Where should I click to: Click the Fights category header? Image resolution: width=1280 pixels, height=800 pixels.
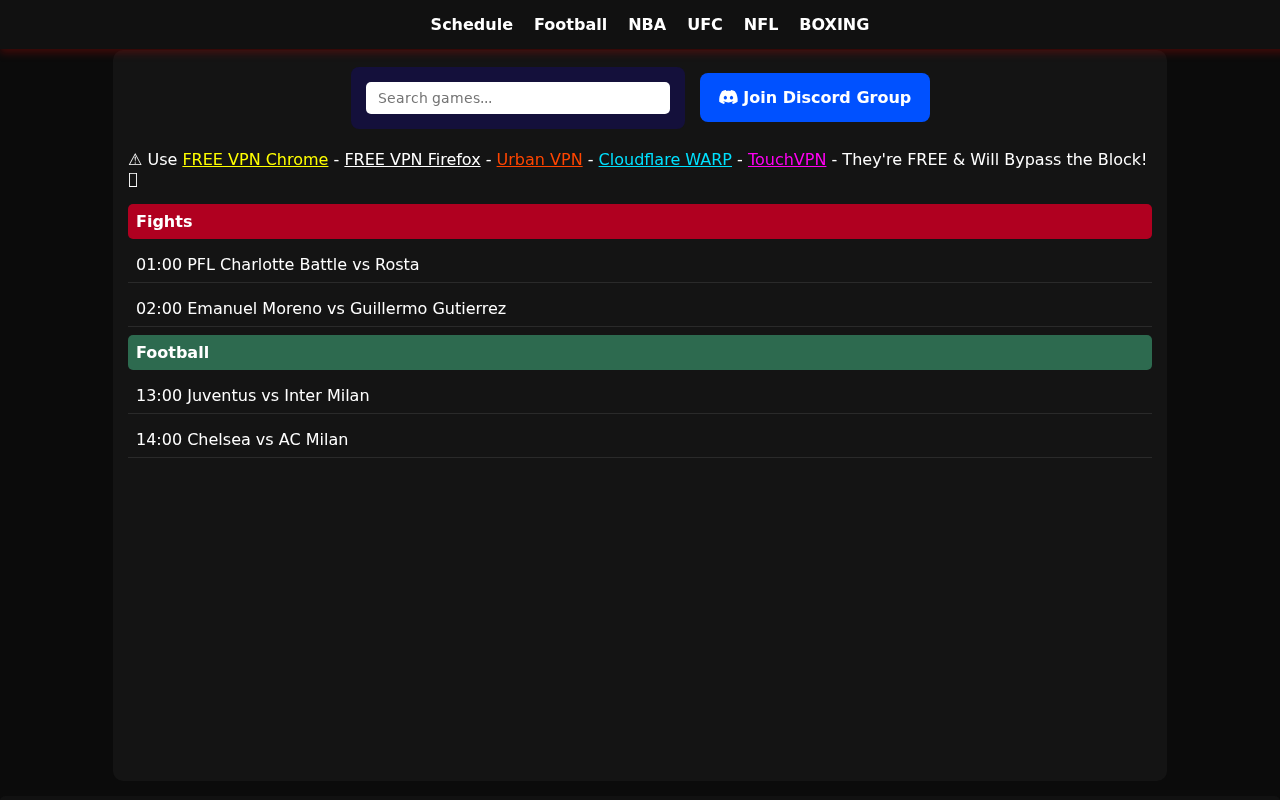[640, 221]
